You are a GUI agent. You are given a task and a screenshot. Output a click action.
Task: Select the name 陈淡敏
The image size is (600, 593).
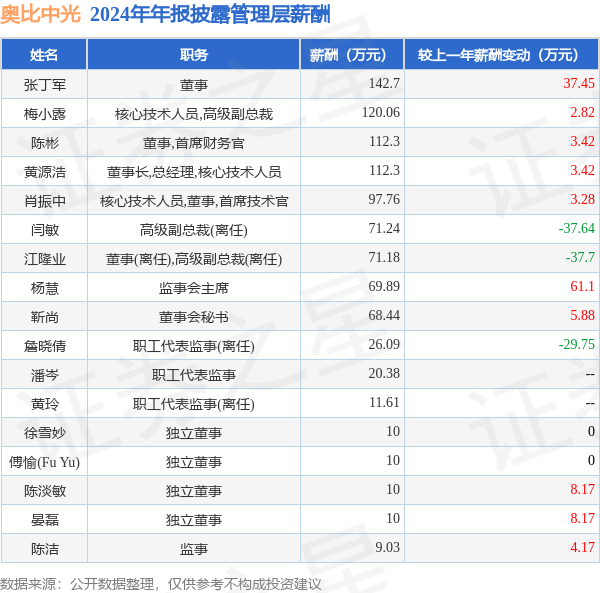(x=45, y=491)
